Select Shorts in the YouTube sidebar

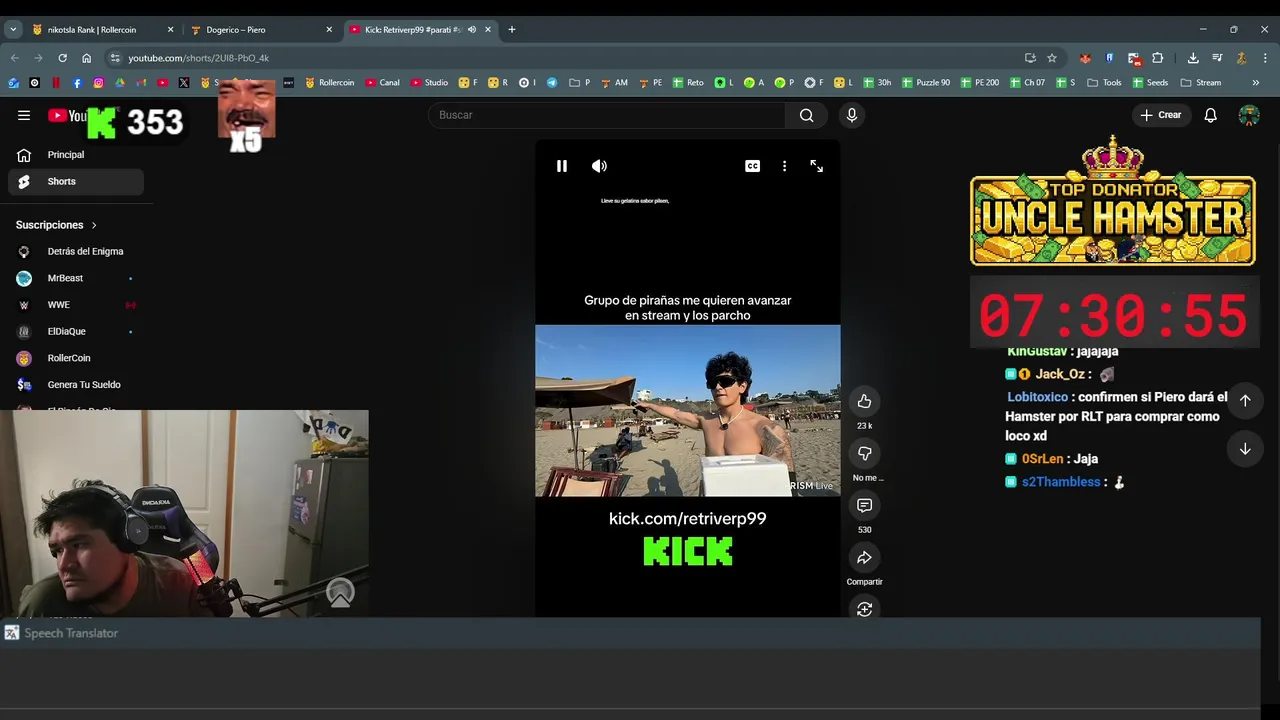[x=76, y=181]
